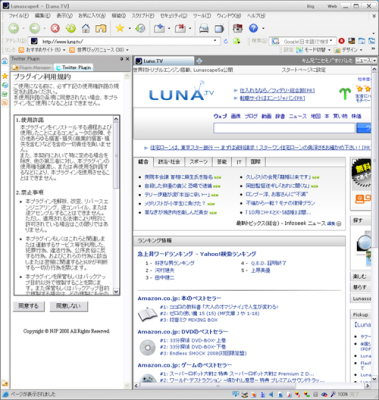Screen dimensions: 379x400
Task: Open the Google search engine dropdown
Action: (x=331, y=41)
